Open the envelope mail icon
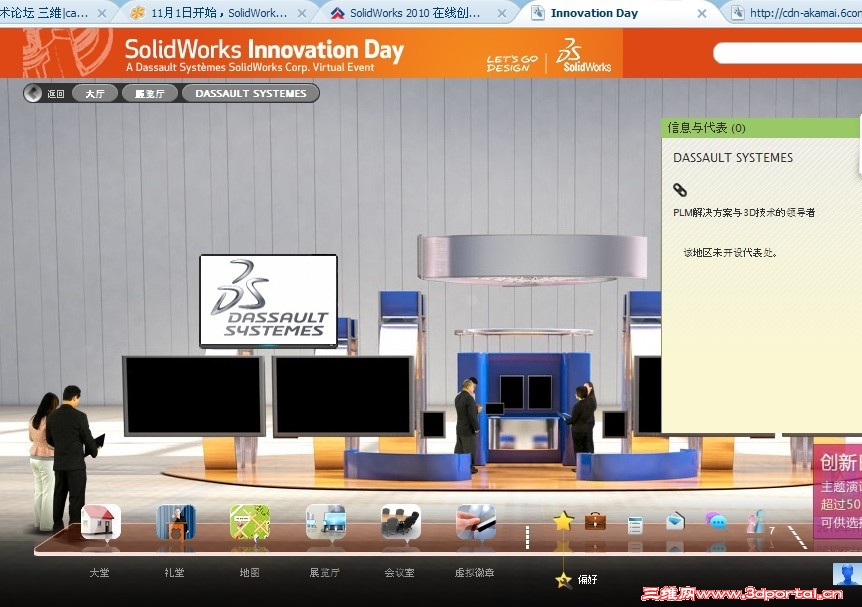Image resolution: width=862 pixels, height=607 pixels. coord(675,520)
